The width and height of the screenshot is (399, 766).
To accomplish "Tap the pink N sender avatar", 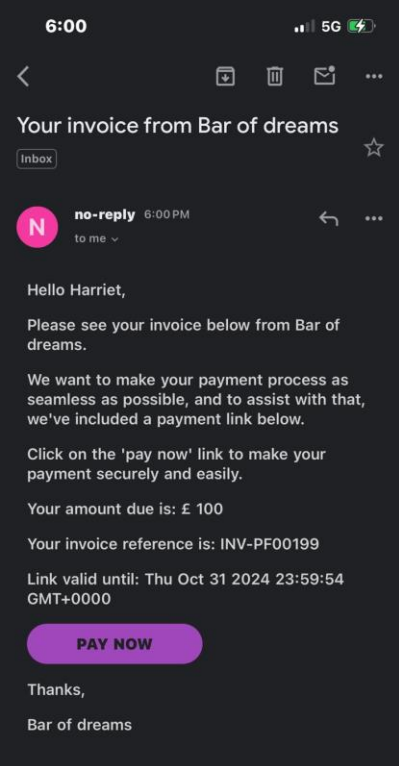I will [37, 227].
